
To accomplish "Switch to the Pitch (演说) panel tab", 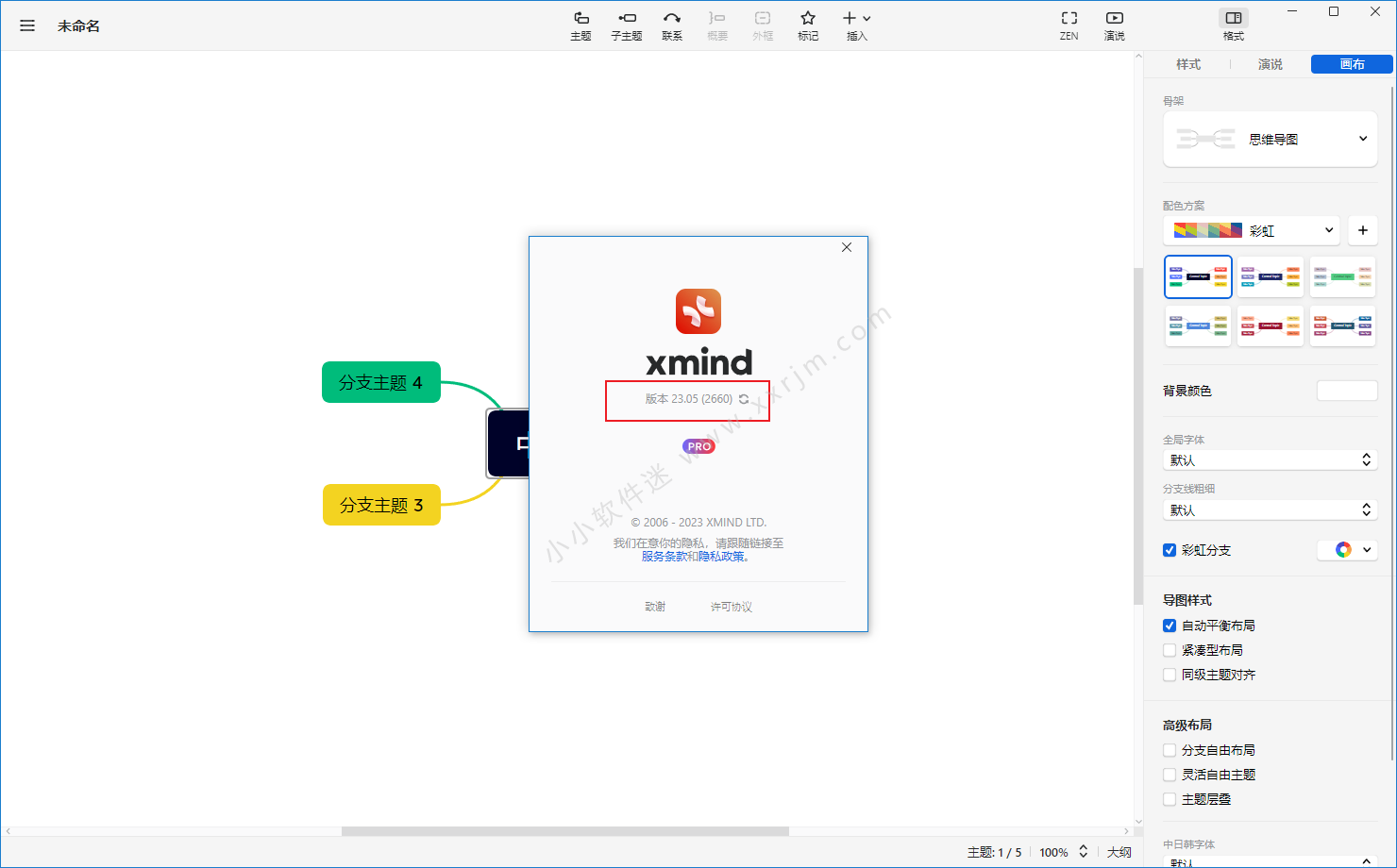I will [1270, 64].
